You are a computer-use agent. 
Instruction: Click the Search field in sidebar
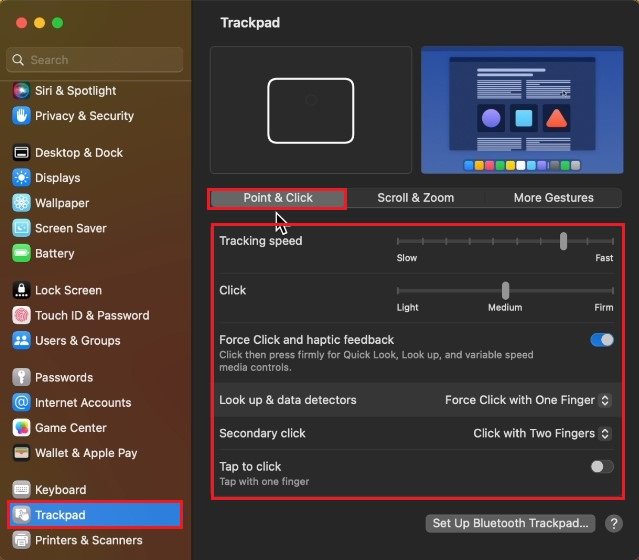click(x=95, y=60)
